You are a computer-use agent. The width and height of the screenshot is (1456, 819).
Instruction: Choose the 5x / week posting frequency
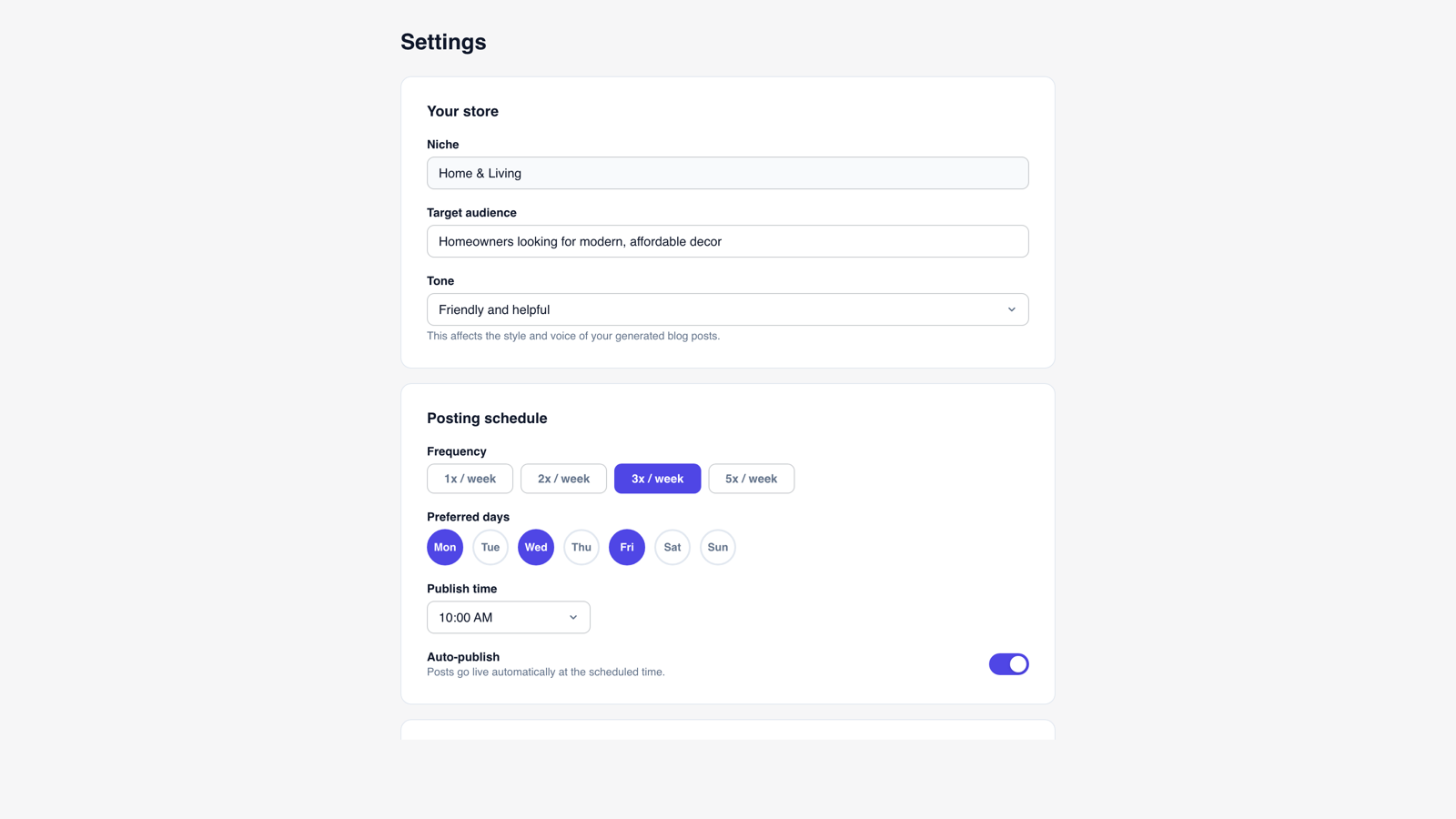click(751, 478)
